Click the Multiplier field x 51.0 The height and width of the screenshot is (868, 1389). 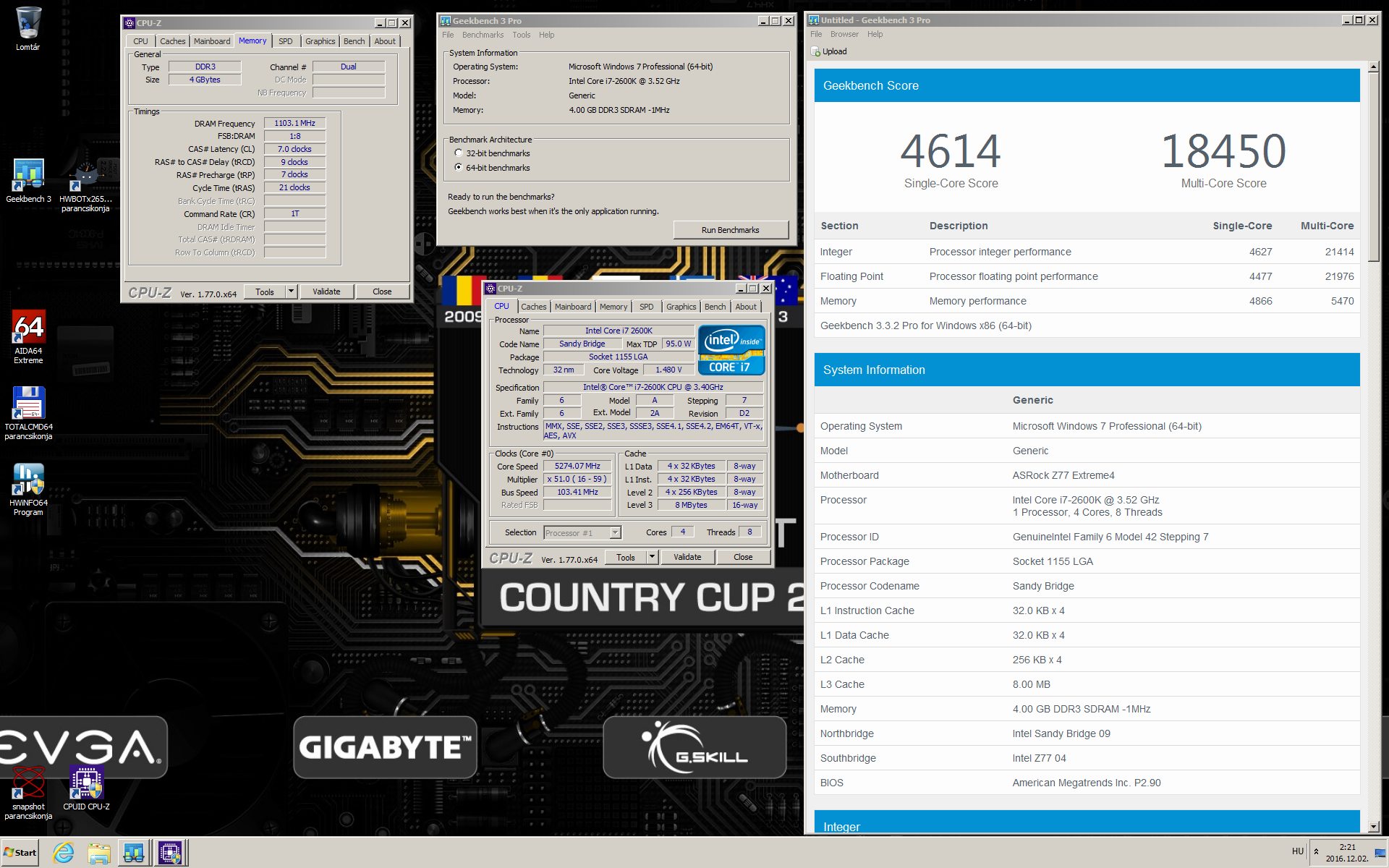(577, 479)
